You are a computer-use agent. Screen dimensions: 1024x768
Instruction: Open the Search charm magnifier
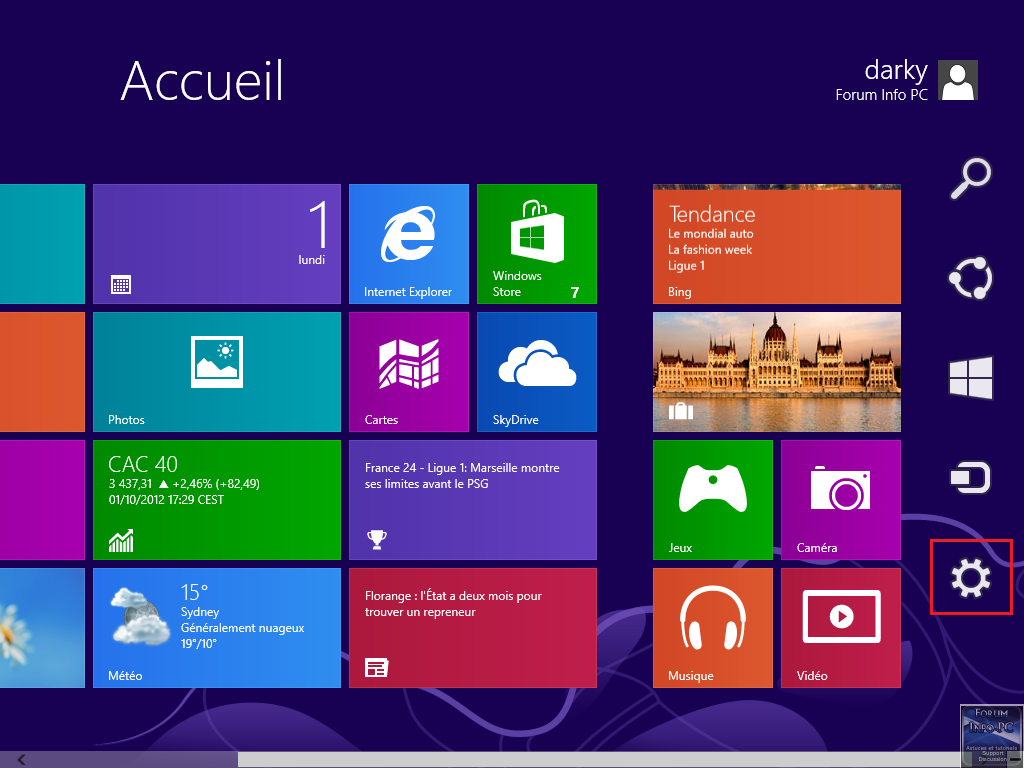[970, 178]
